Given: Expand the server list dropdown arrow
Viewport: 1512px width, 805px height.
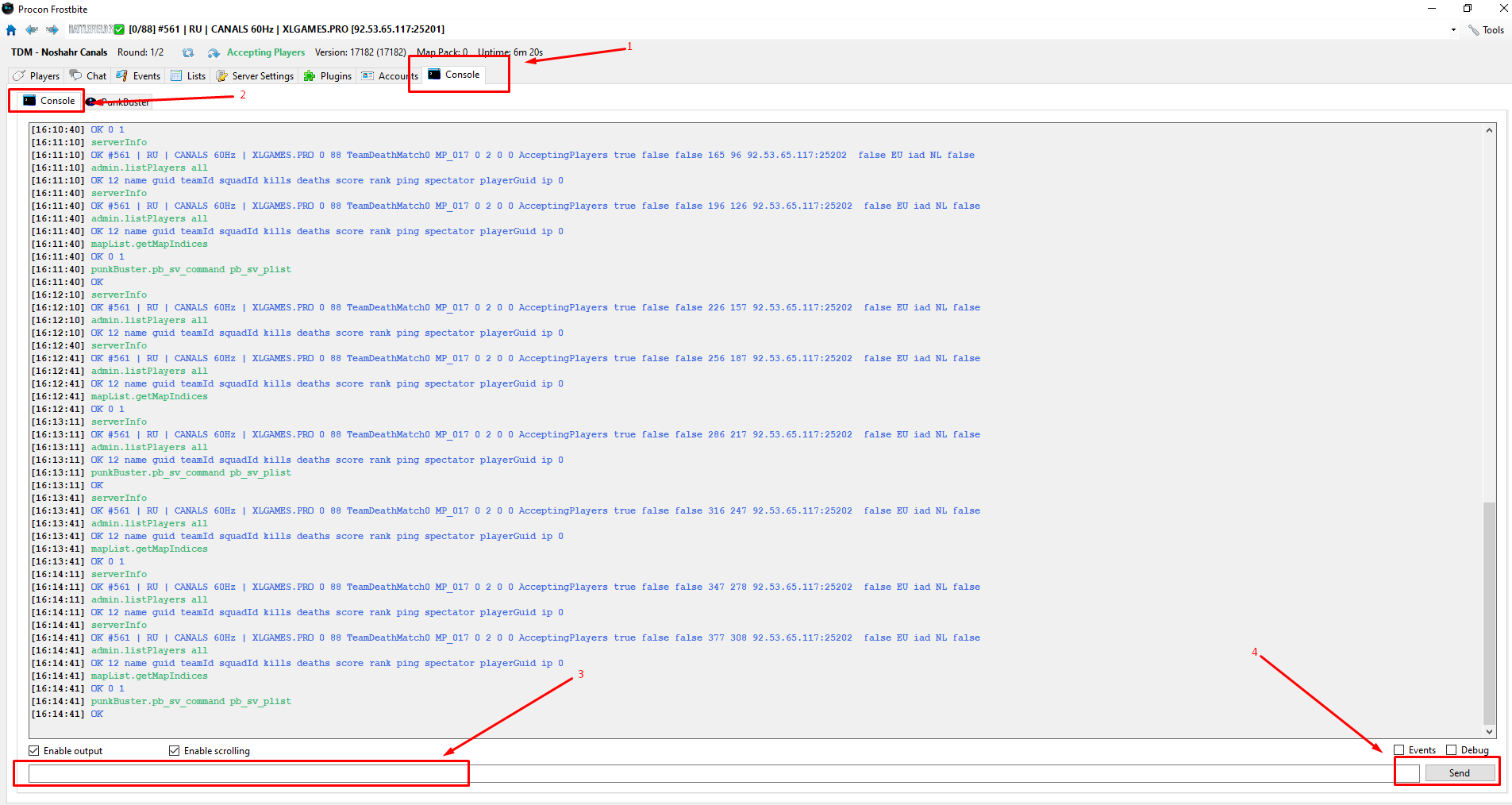Looking at the screenshot, I should 1453,30.
